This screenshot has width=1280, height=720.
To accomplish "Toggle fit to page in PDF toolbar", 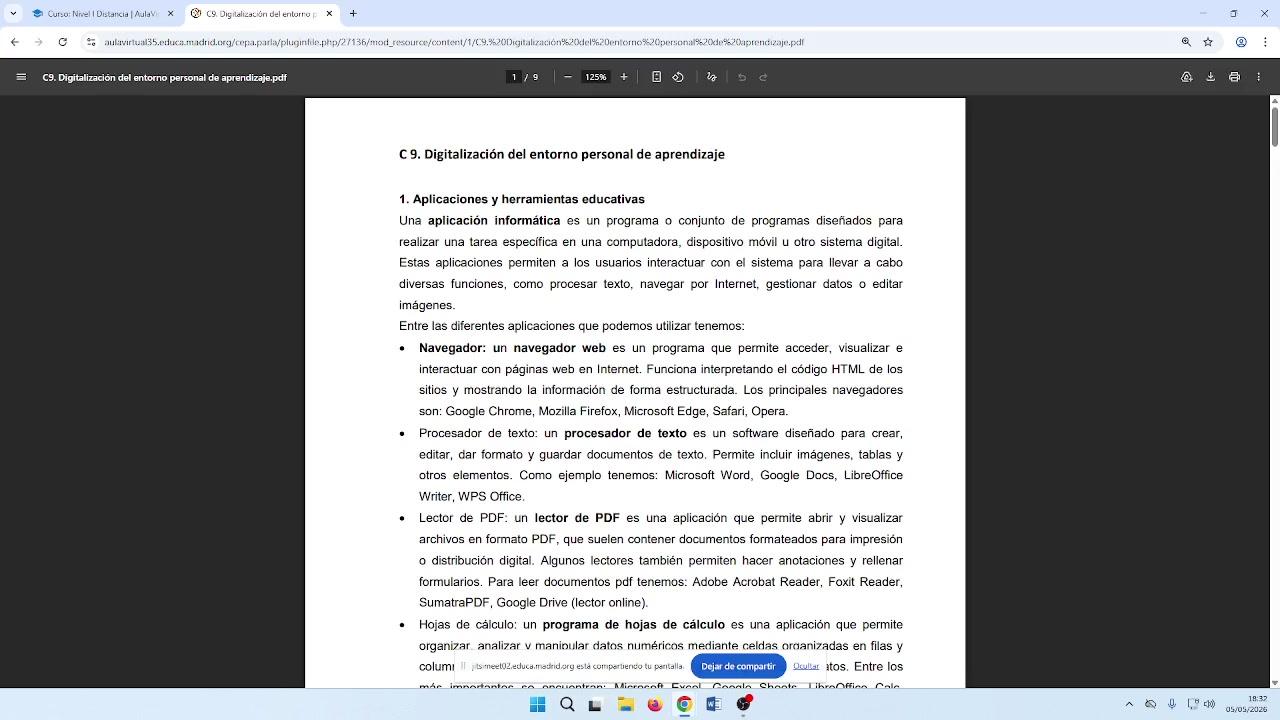I will 656,77.
